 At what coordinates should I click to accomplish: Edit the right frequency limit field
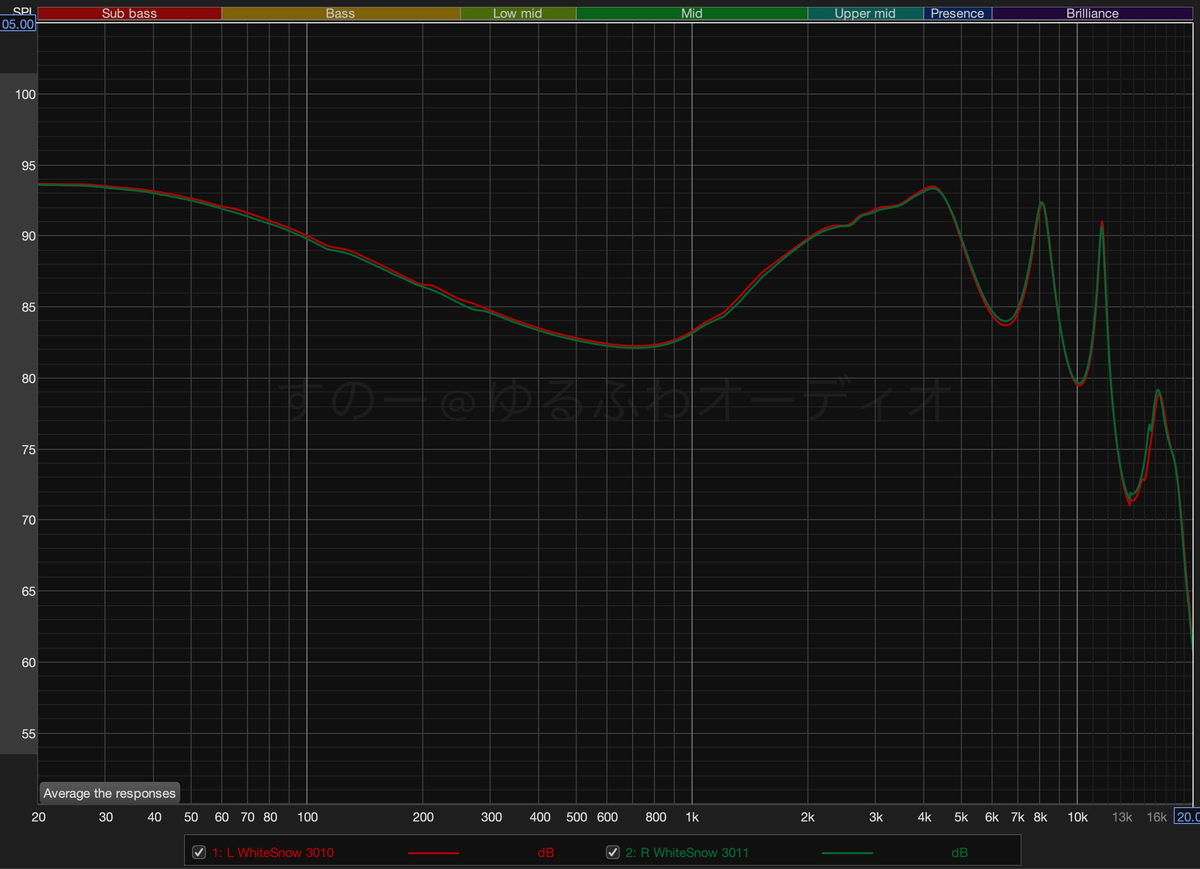1186,817
